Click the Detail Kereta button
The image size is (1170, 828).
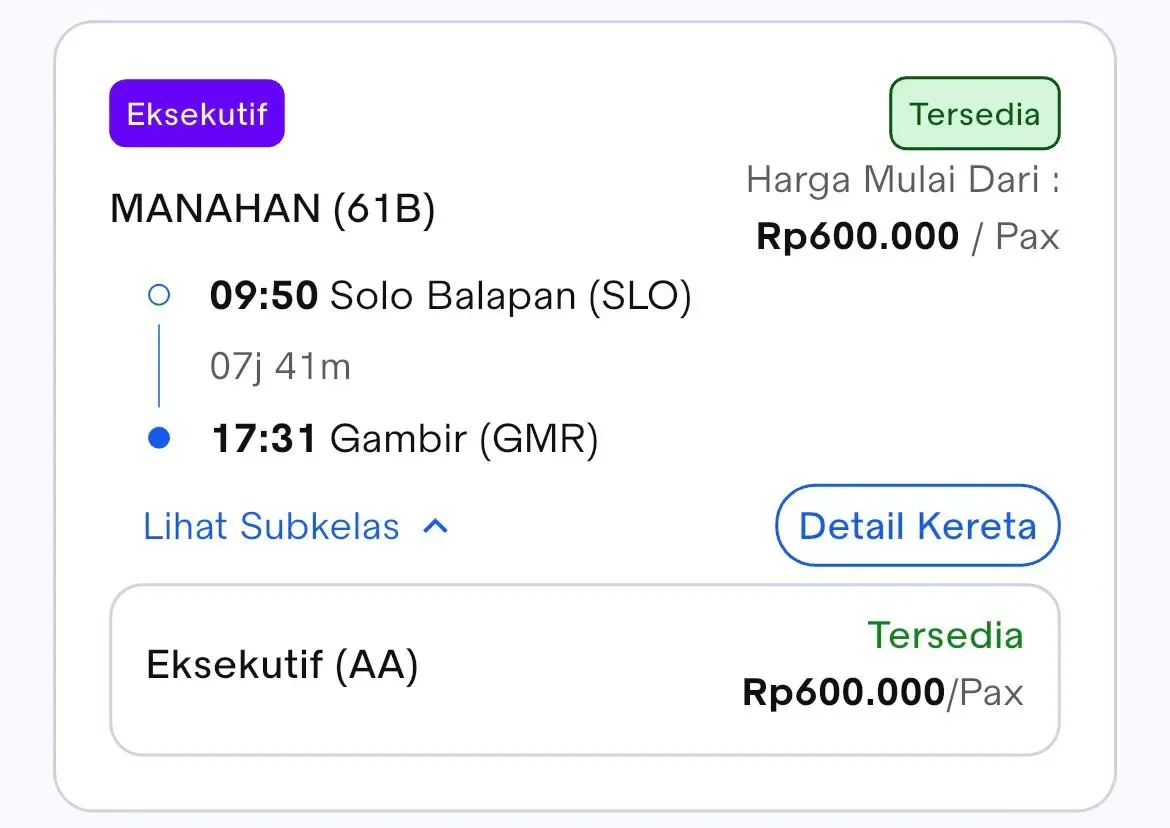click(916, 526)
